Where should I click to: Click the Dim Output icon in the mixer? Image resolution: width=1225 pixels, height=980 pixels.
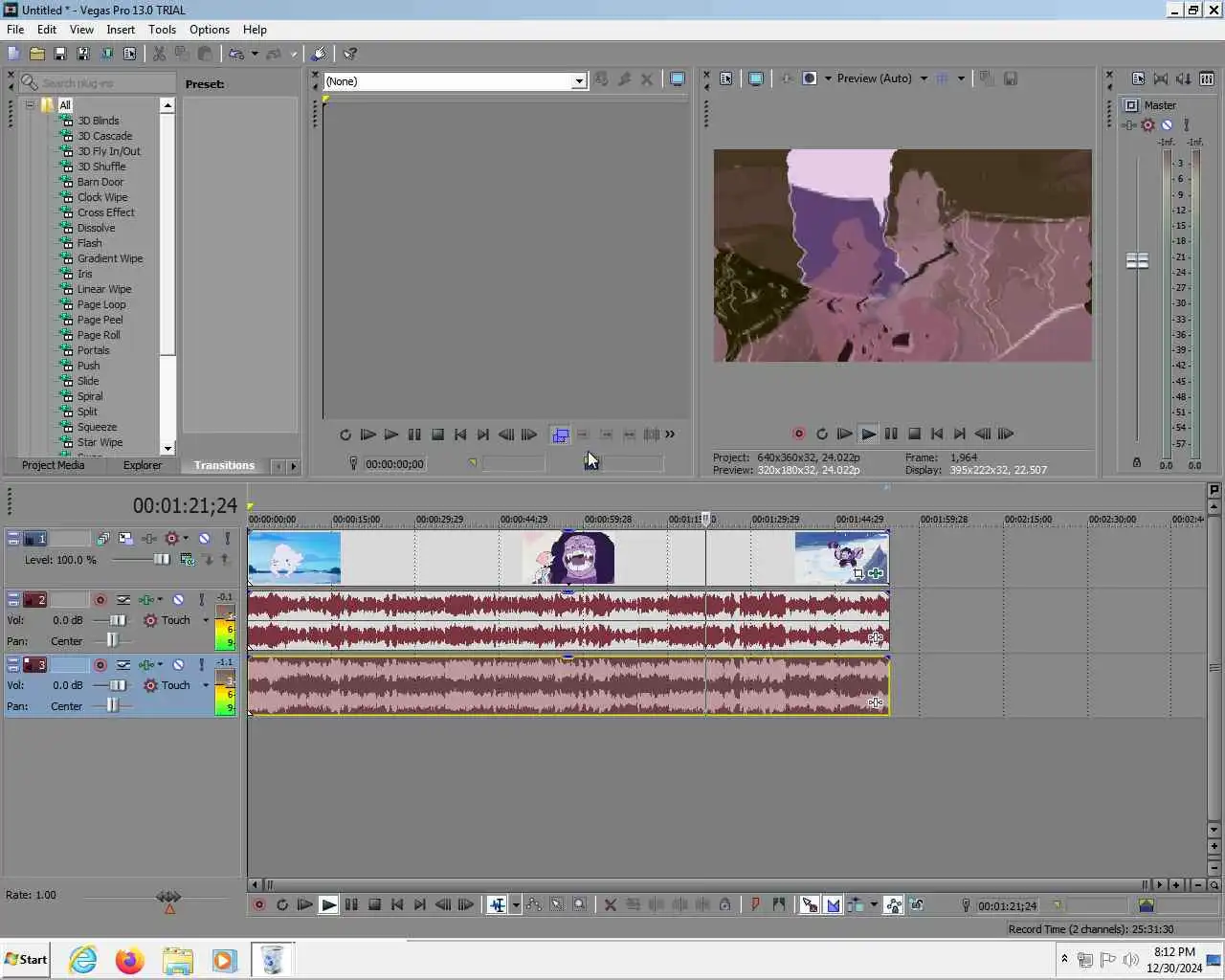tap(1184, 79)
